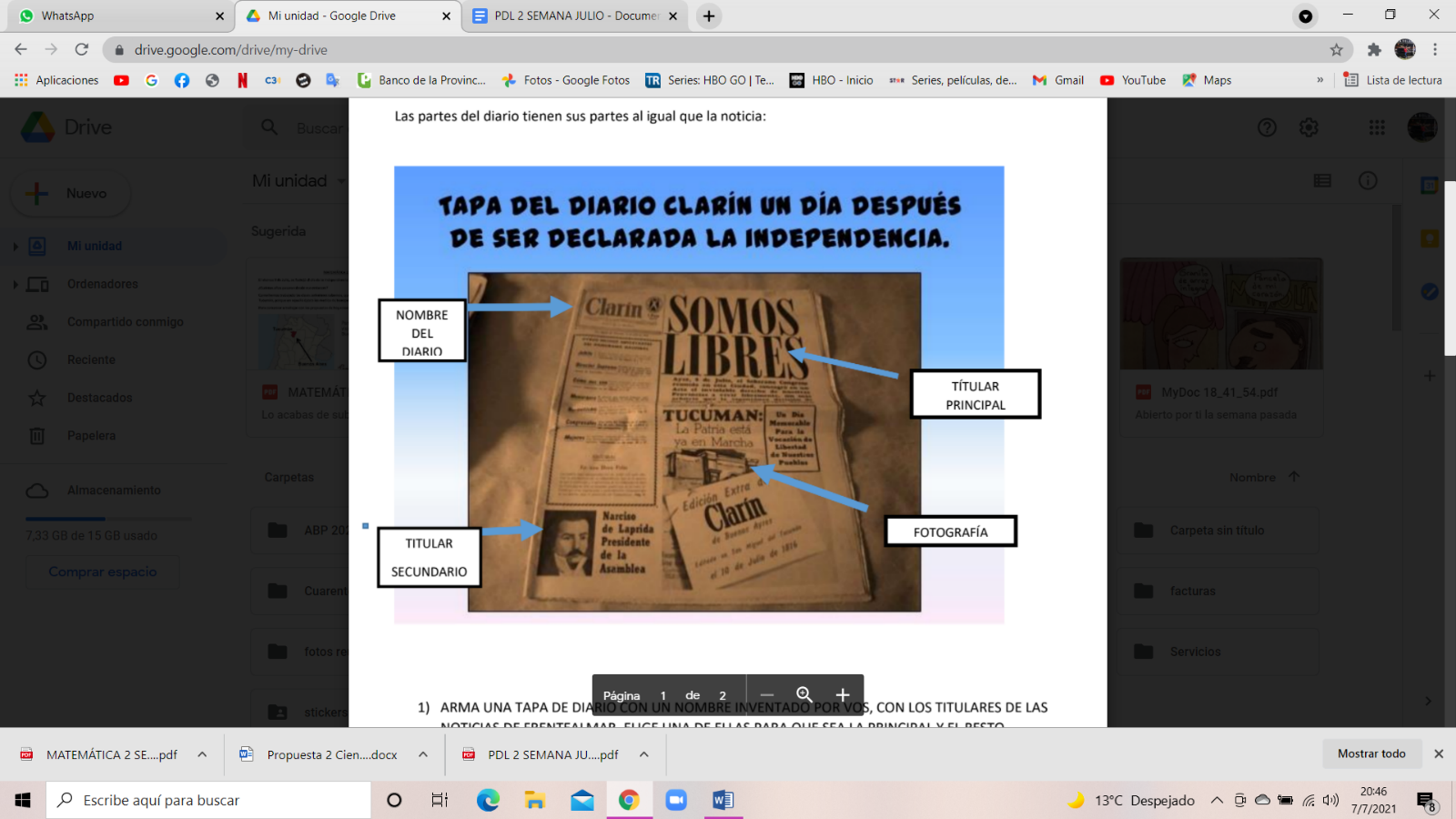
Task: Click Comprar espacio button
Action: click(x=103, y=571)
